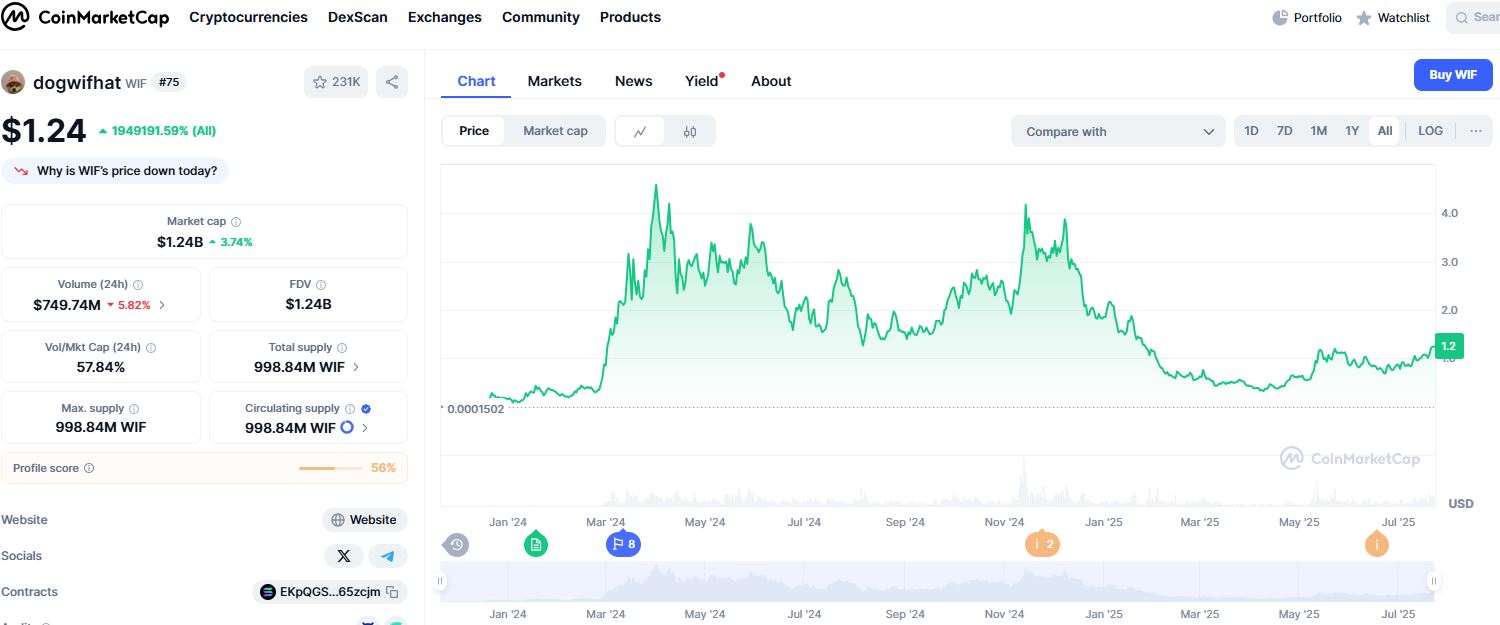This screenshot has height=625, width=1500.
Task: Click the Solana contract chain icon
Action: 267,592
